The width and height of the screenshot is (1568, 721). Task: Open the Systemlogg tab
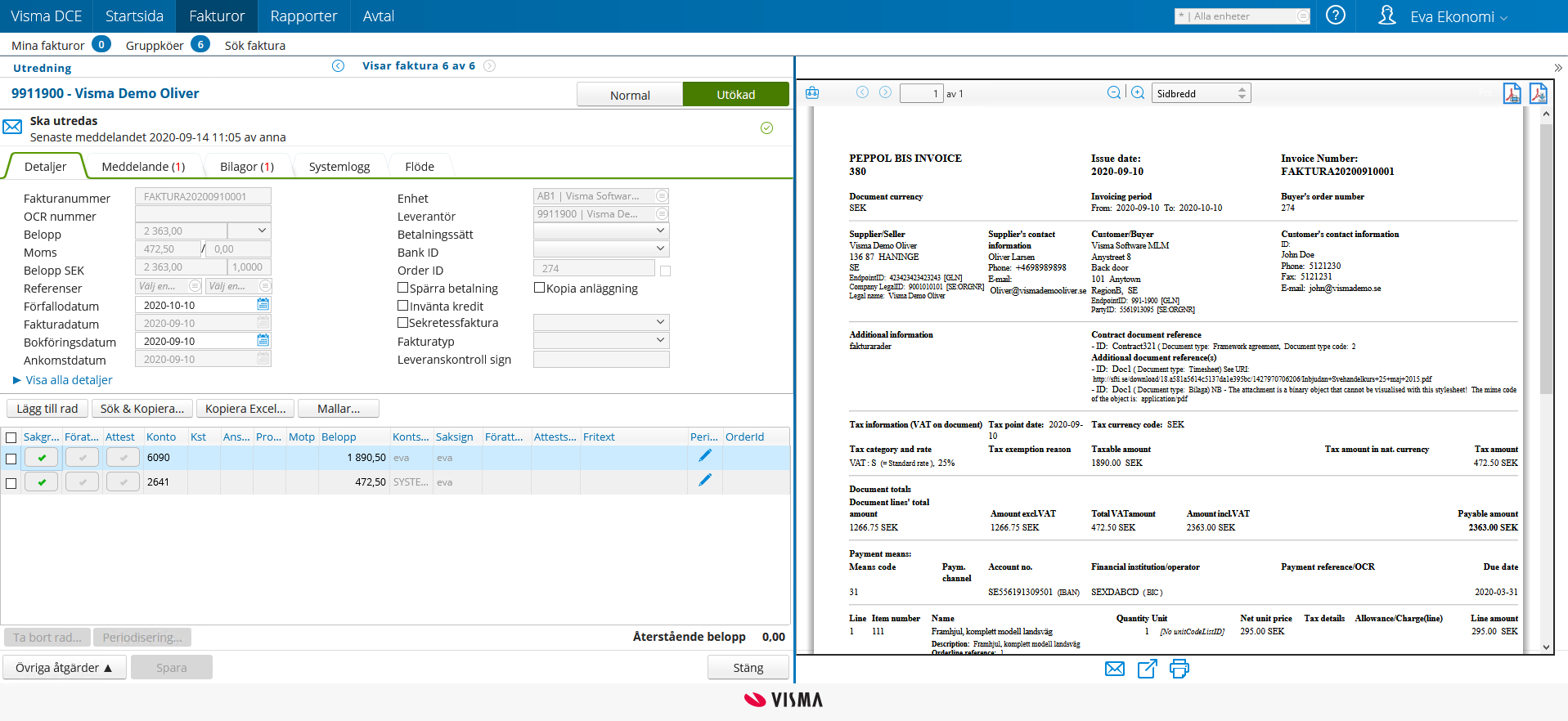[x=339, y=166]
